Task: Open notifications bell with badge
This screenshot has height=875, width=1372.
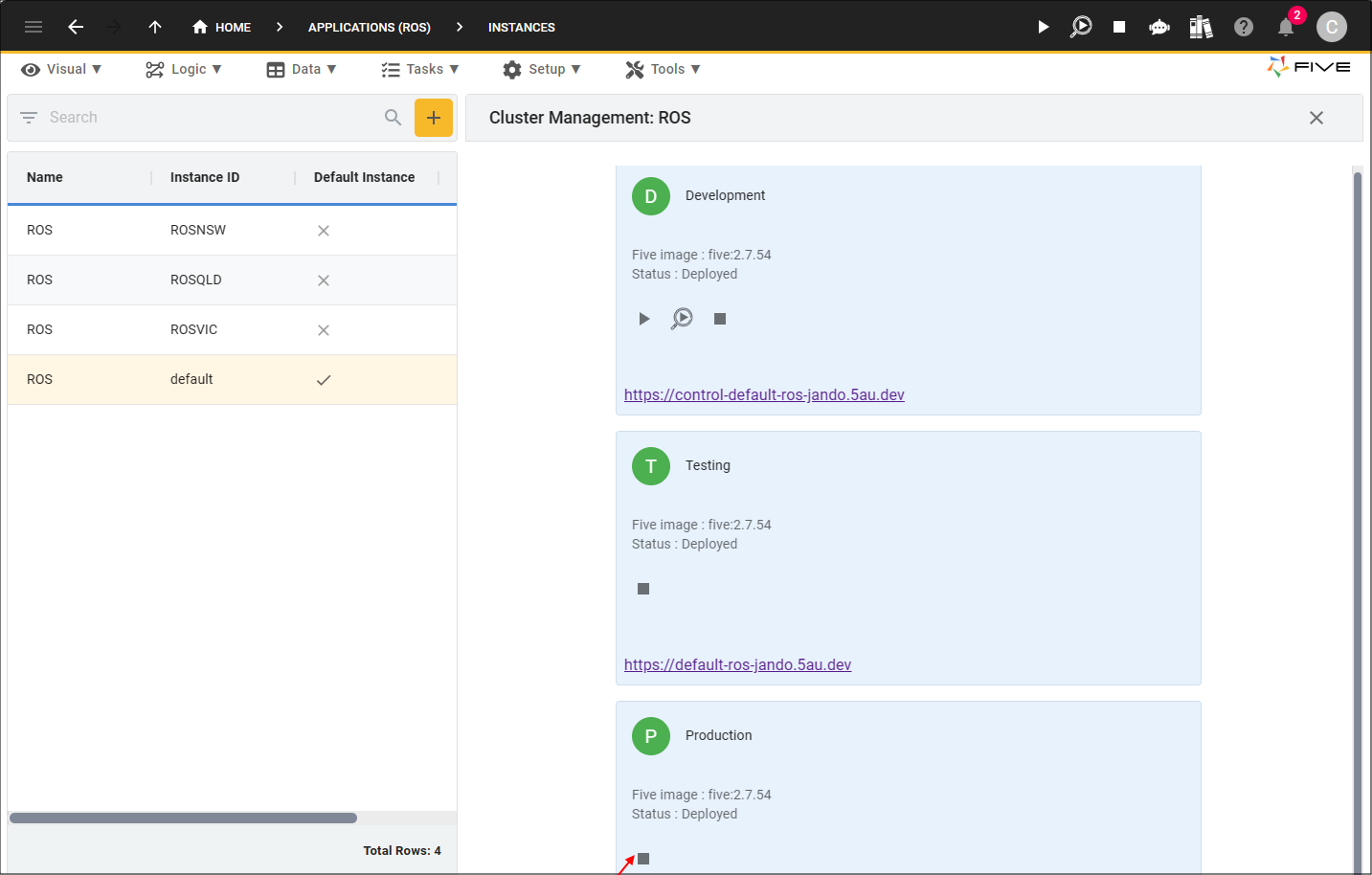Action: click(x=1286, y=27)
